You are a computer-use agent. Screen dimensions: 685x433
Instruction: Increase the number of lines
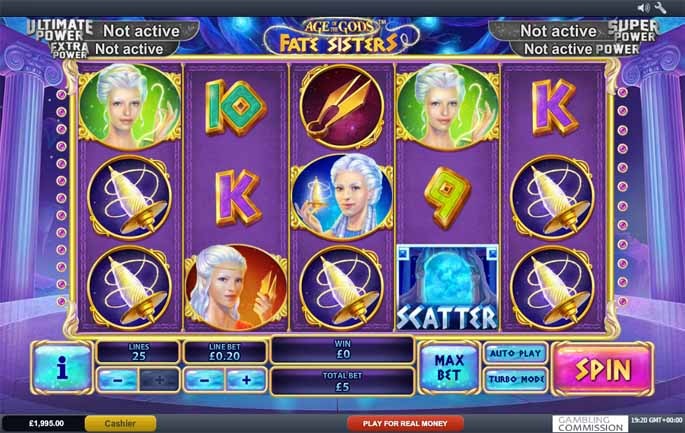tap(159, 380)
